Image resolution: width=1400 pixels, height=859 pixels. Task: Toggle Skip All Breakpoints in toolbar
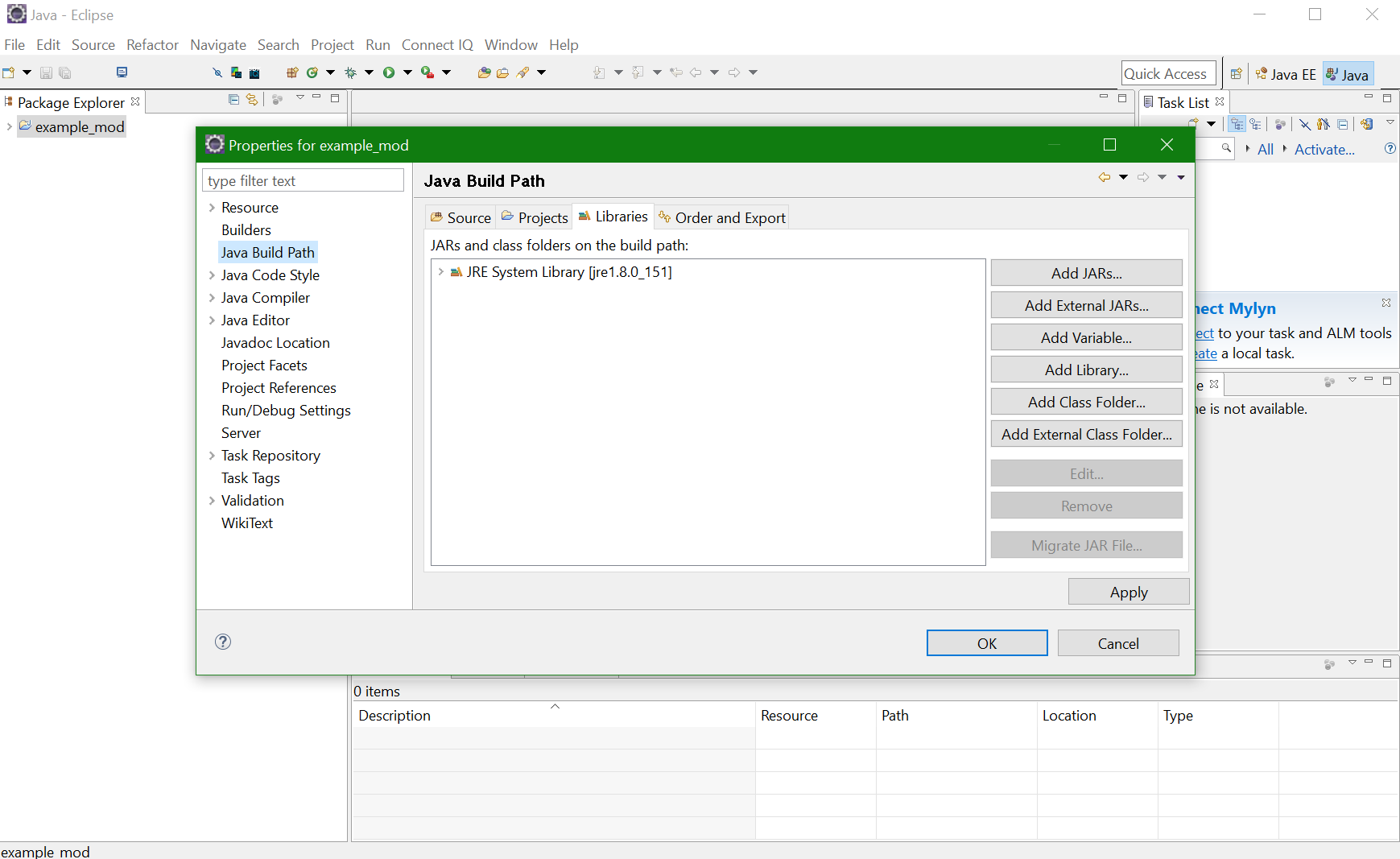tap(217, 72)
